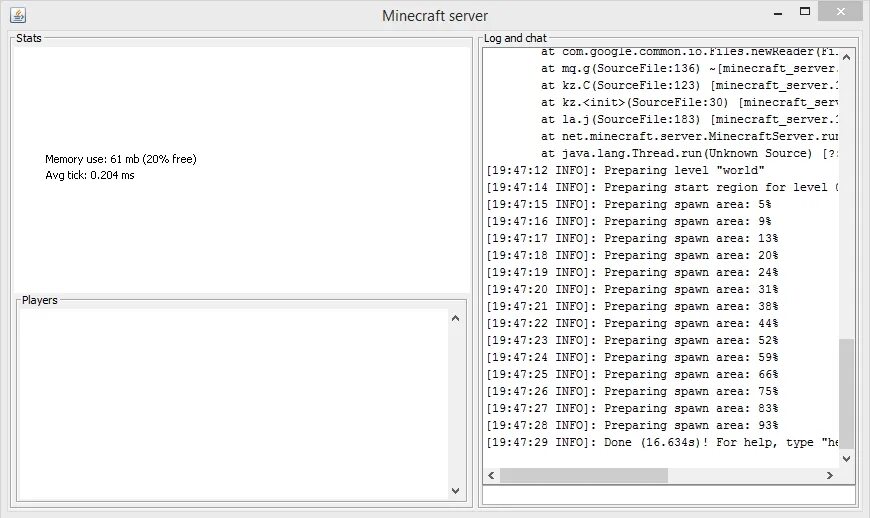Screen dimensions: 870x518
Task: Click the 'Avg tick: 0.204 ms' text
Action: point(90,175)
